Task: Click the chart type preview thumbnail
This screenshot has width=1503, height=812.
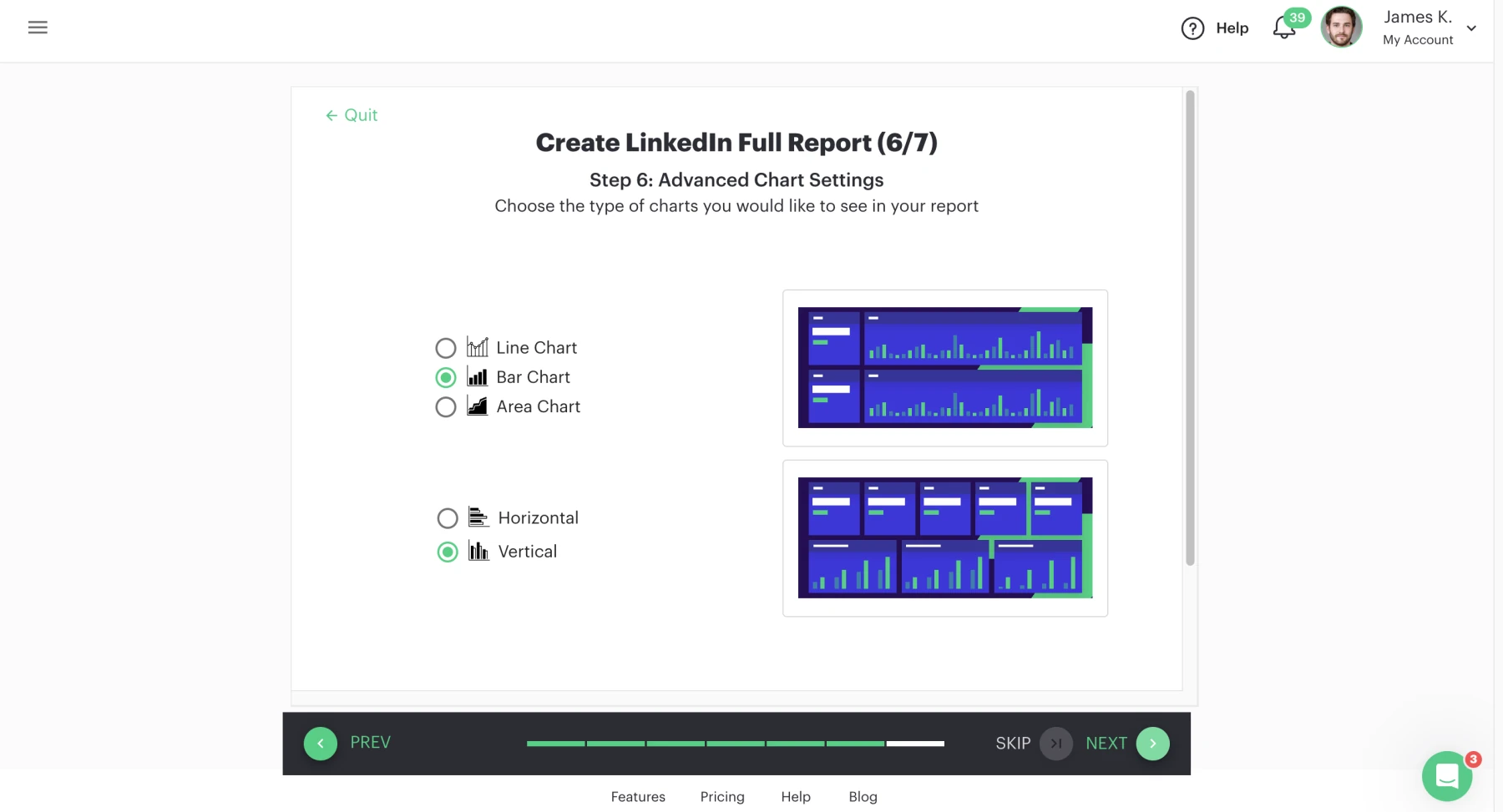Action: (x=945, y=368)
